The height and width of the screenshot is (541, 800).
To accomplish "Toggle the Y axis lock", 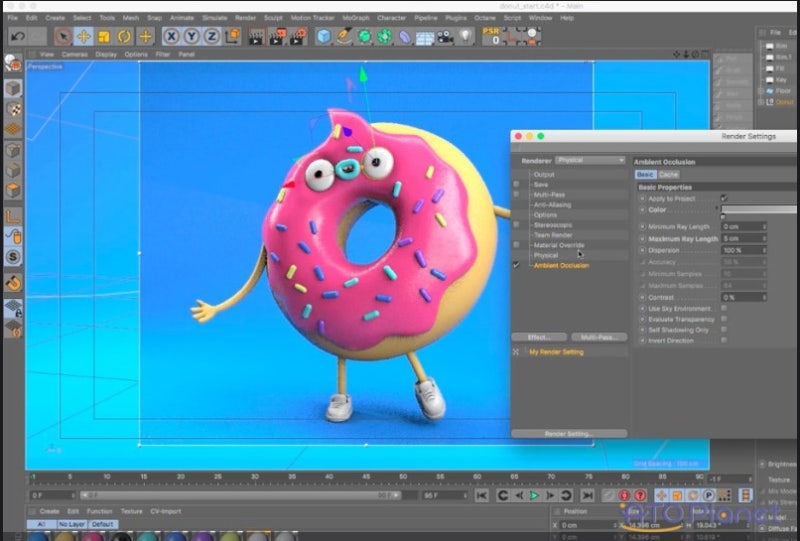I will [x=192, y=36].
